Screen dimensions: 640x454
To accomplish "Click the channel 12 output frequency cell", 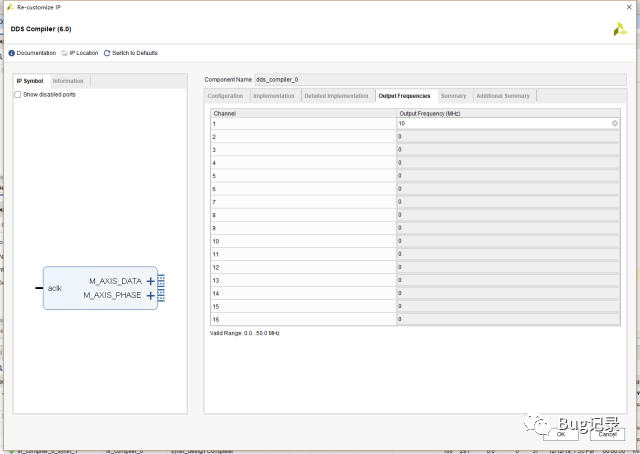I will (x=508, y=267).
